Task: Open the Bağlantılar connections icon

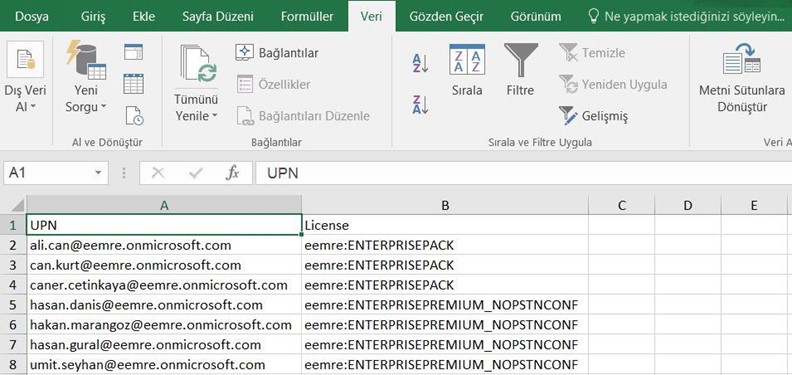Action: point(277,53)
